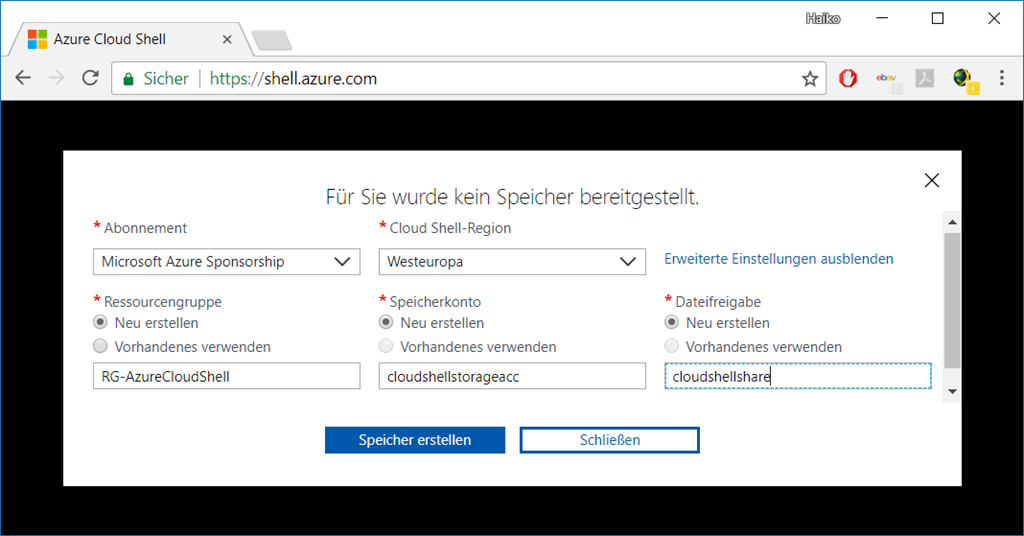Select 'Neu erstellen' under Speicherkonto
This screenshot has width=1024, height=536.
click(386, 323)
